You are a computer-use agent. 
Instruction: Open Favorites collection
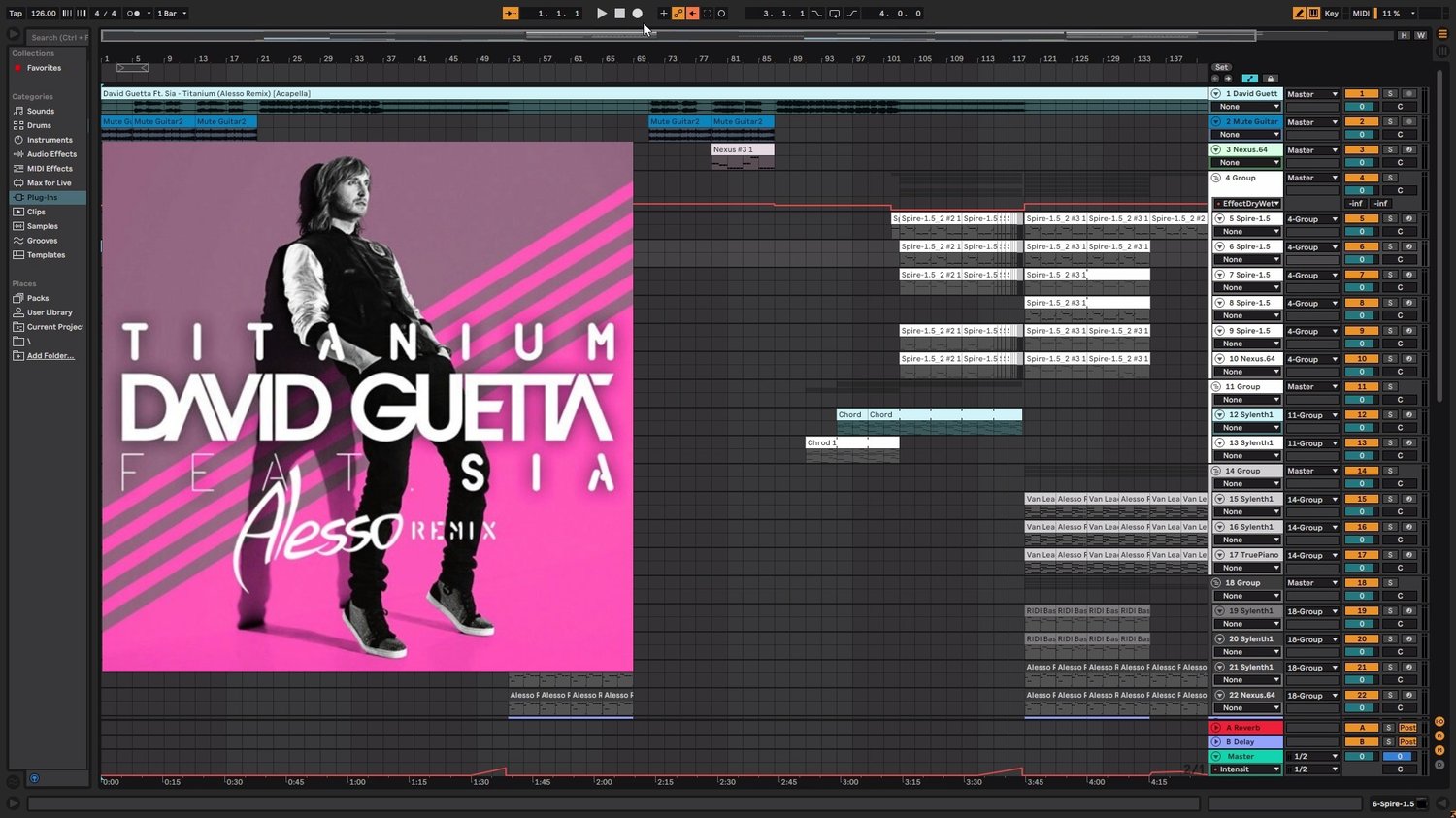pos(44,68)
